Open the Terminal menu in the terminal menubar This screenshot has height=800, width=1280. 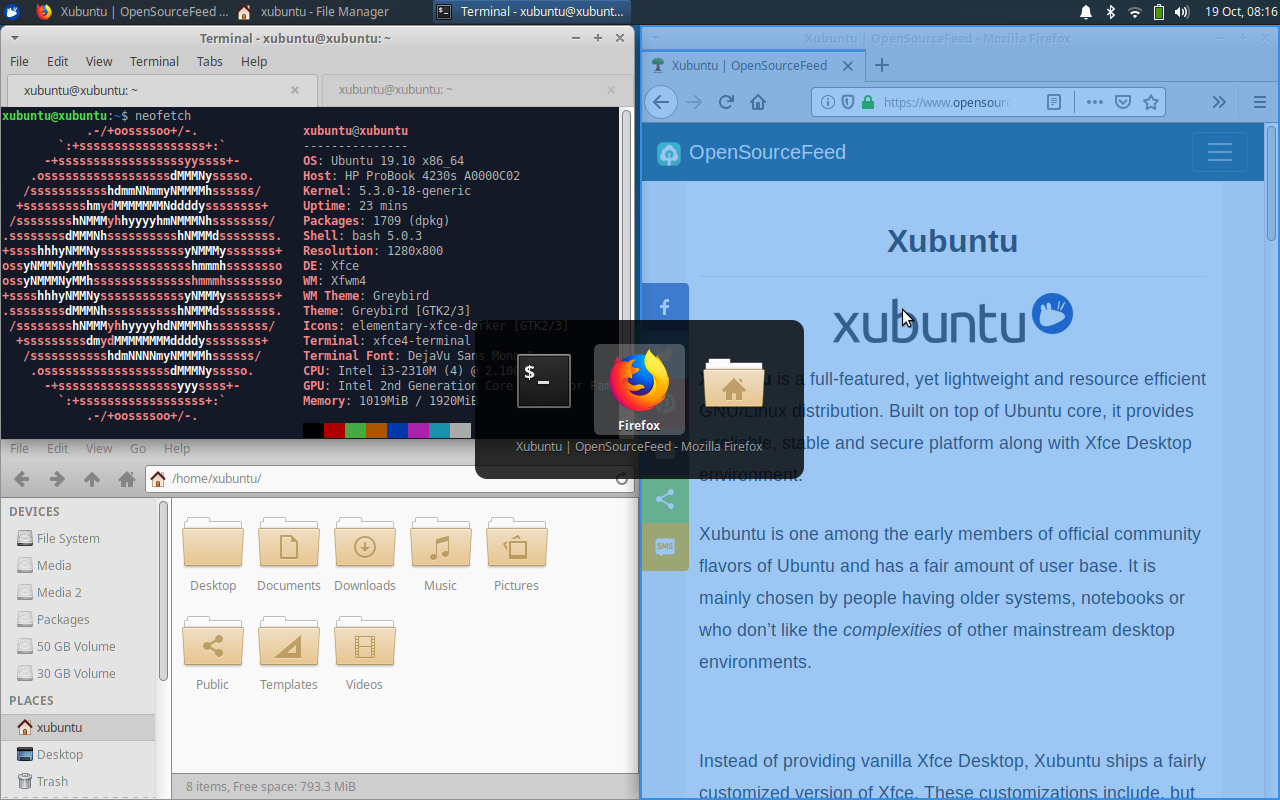[154, 61]
